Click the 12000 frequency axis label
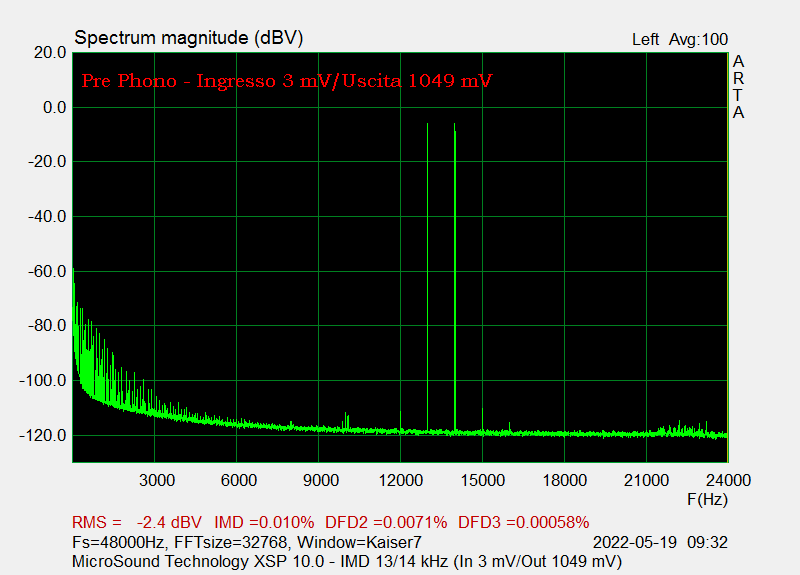Viewport: 800px width, 575px height. pos(401,480)
